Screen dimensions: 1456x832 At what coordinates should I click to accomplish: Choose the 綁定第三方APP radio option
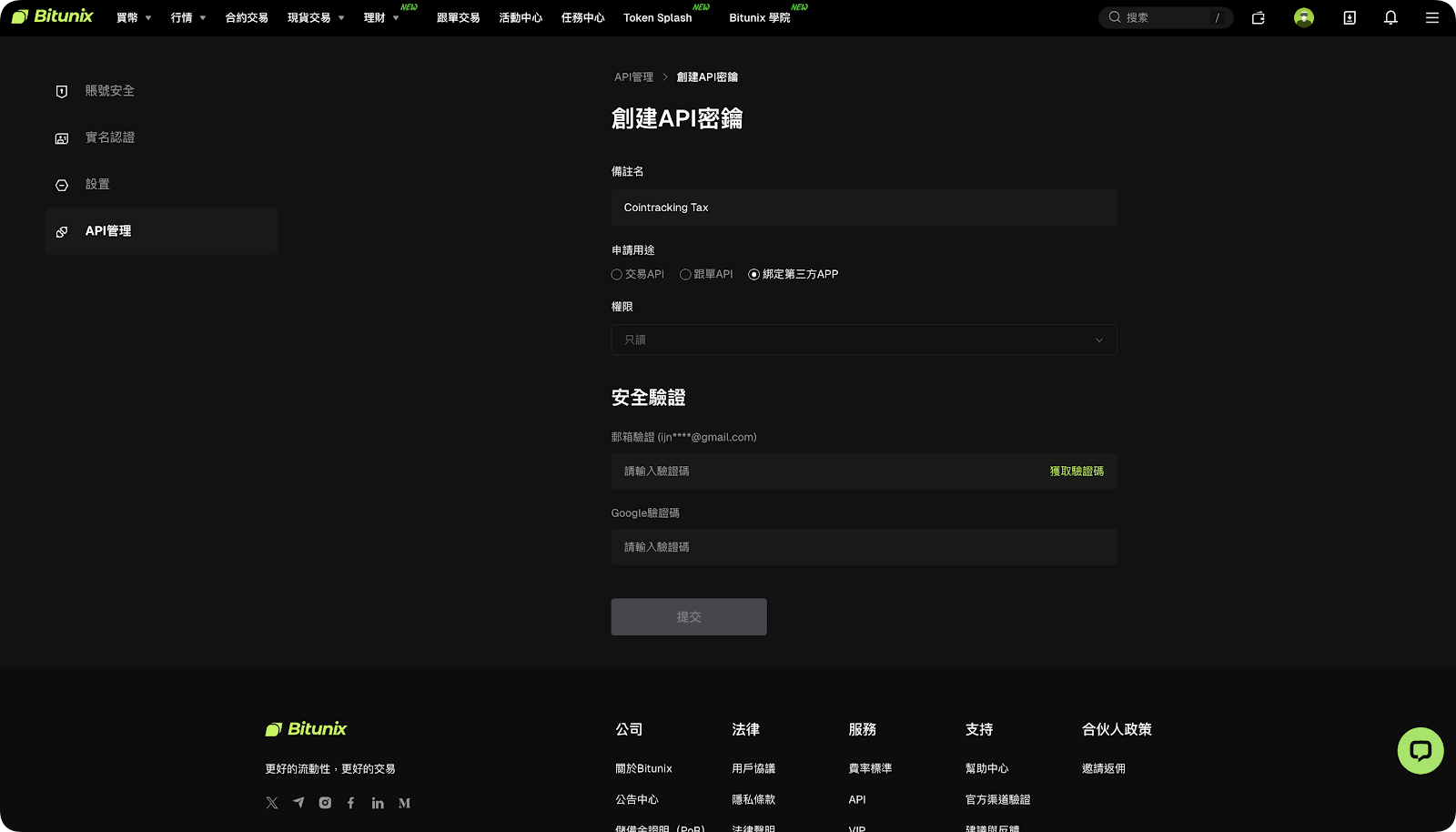[753, 274]
